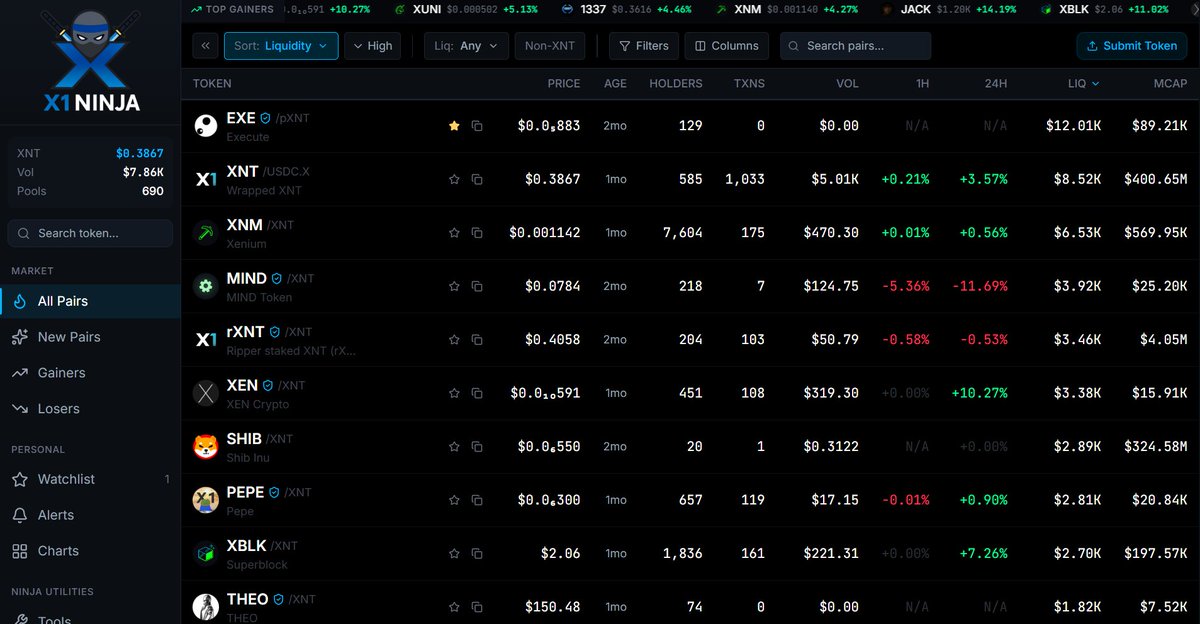This screenshot has width=1200, height=624.
Task: Sort by the TXNS column header
Action: [748, 84]
